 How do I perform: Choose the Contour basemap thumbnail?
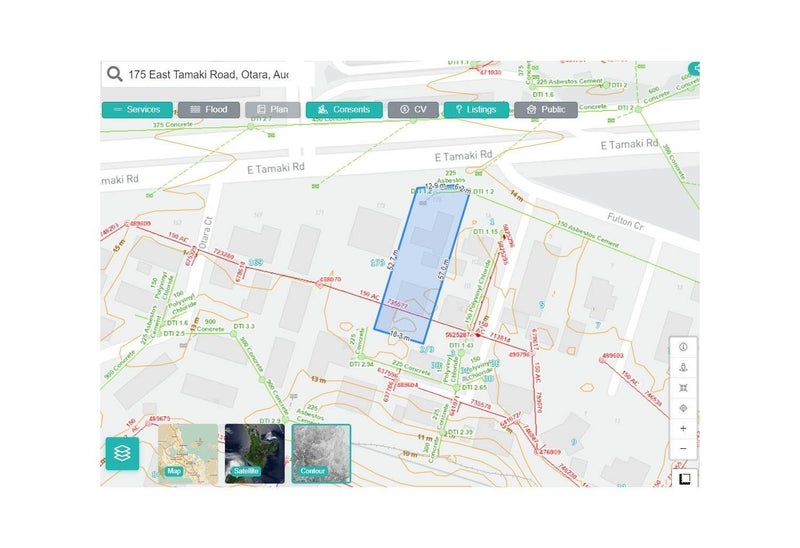pos(321,454)
